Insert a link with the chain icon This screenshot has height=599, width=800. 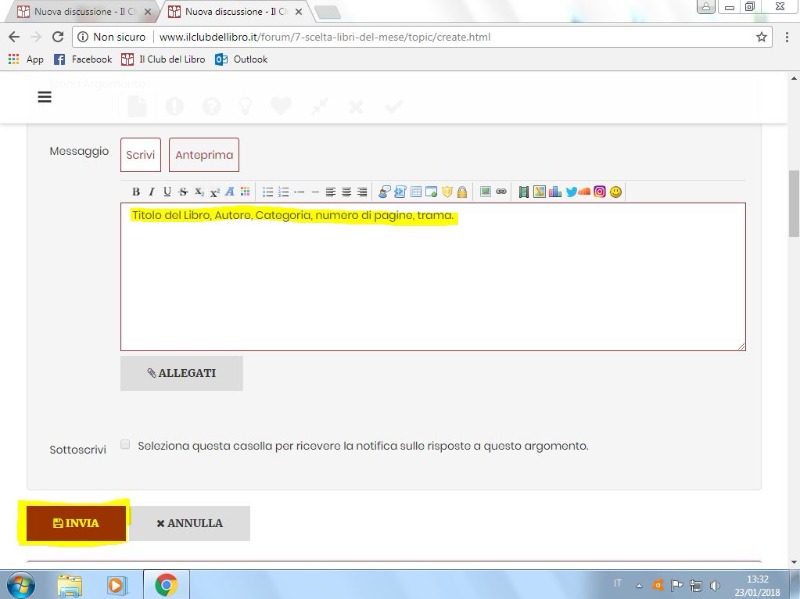coord(501,192)
